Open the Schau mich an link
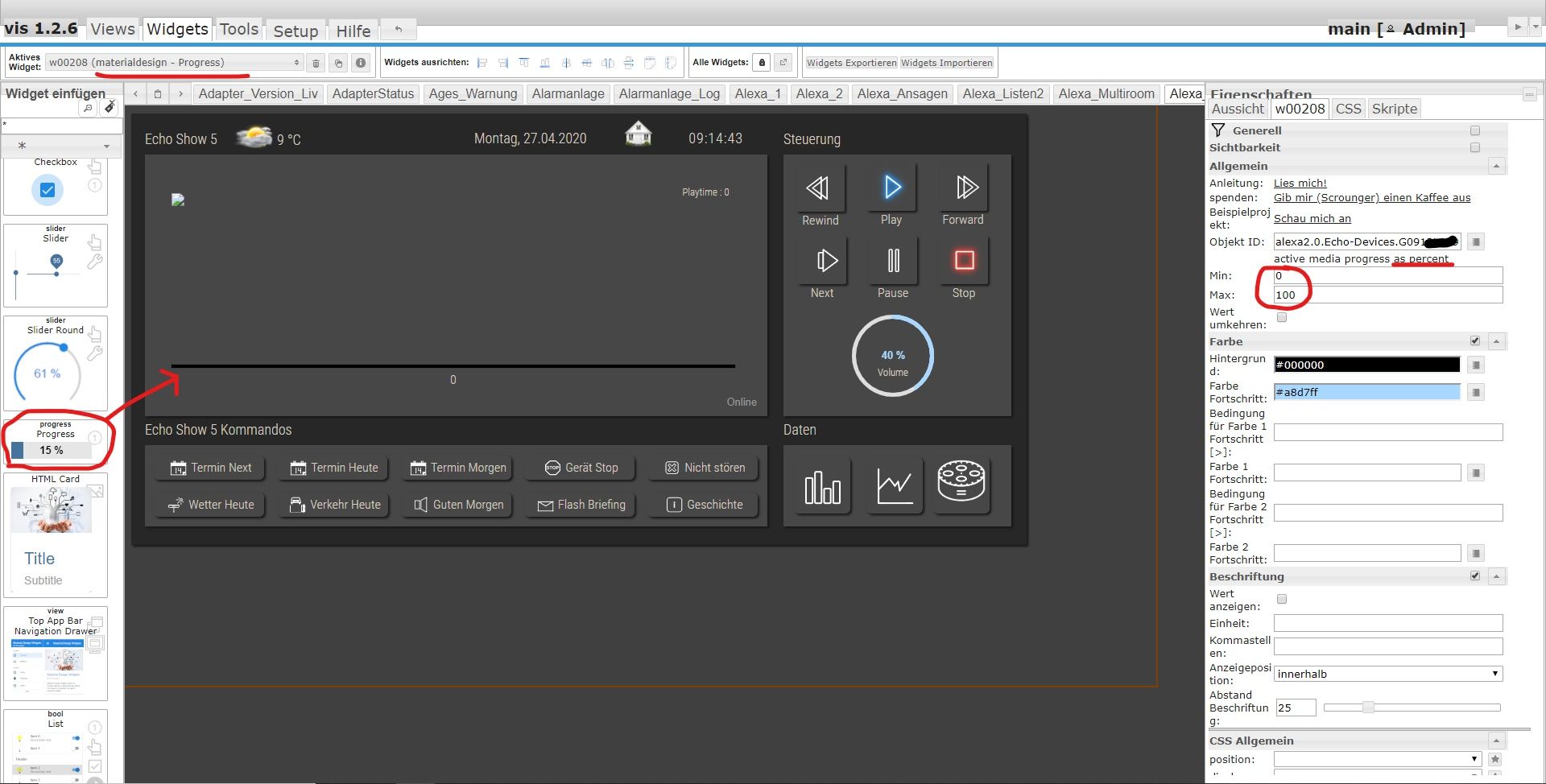This screenshot has width=1546, height=784. [1312, 219]
